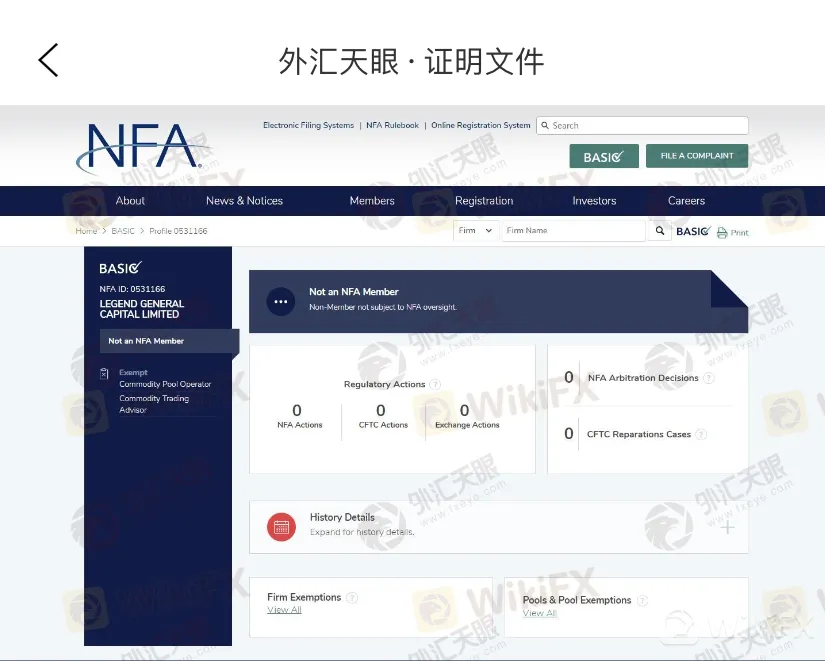This screenshot has height=661, width=825.
Task: Click the Print link
Action: coord(739,233)
